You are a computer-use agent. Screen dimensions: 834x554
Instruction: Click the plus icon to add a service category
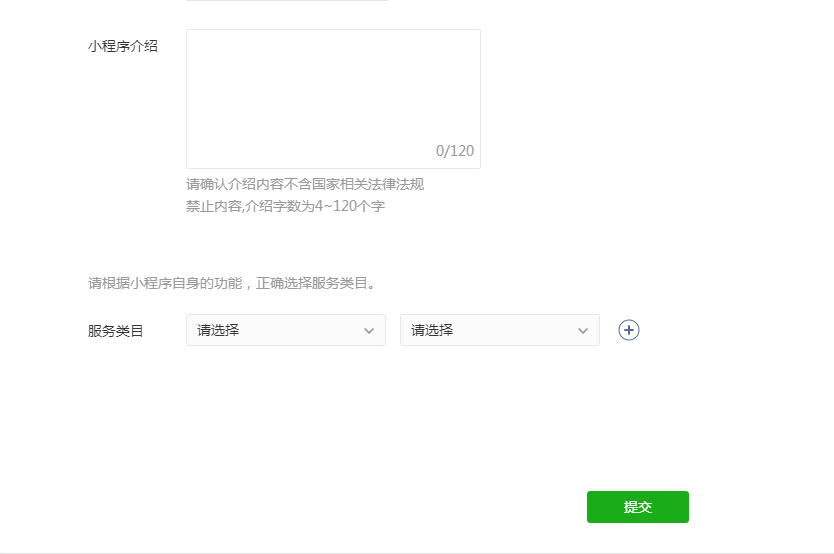click(629, 330)
